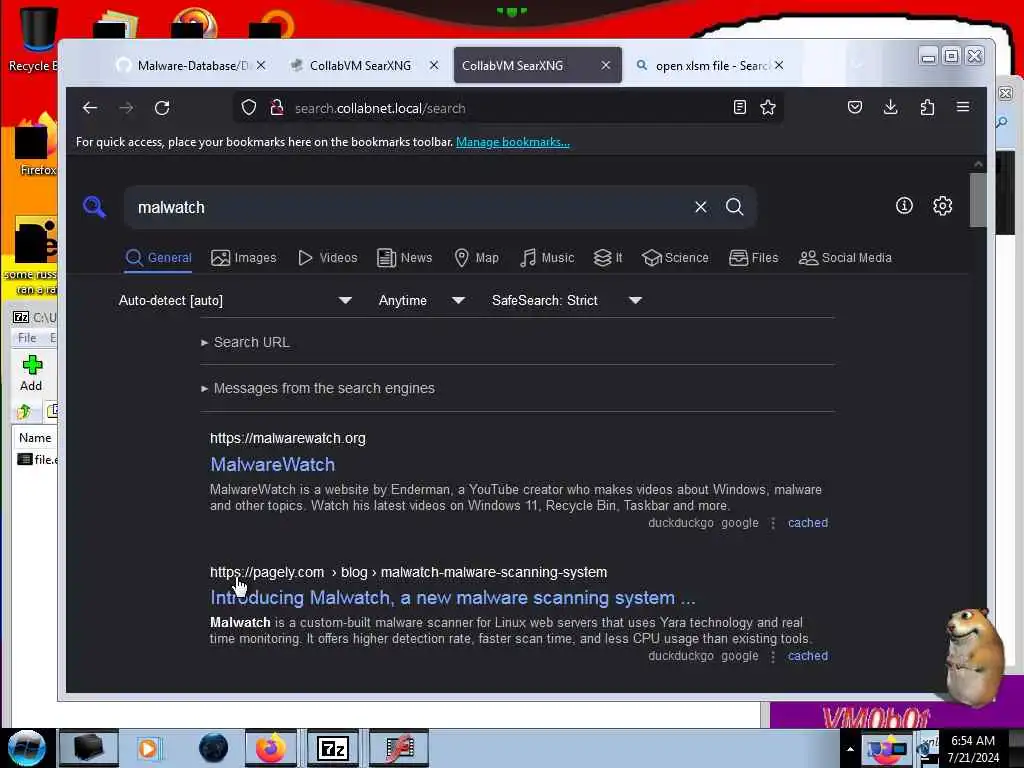Click the https://malwarewatch.org URL

tap(287, 438)
